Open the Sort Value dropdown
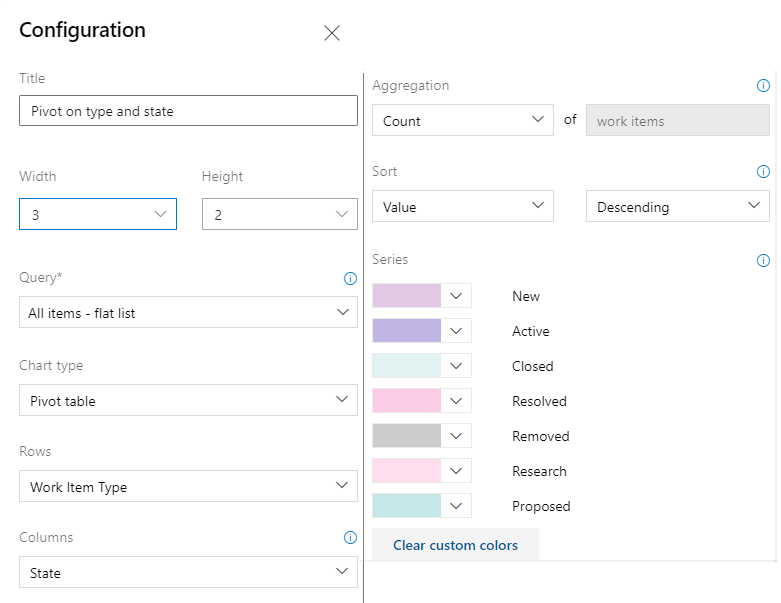The width and height of the screenshot is (781, 603). click(463, 206)
